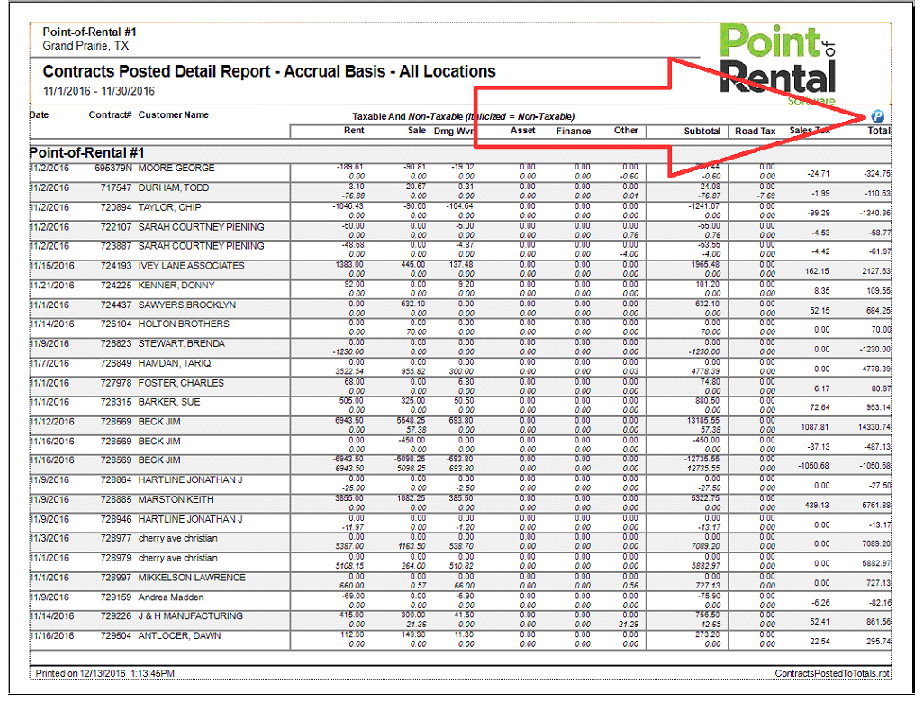Select customer SAWYERS, BROOKLYN
The image size is (921, 705).
coord(187,305)
